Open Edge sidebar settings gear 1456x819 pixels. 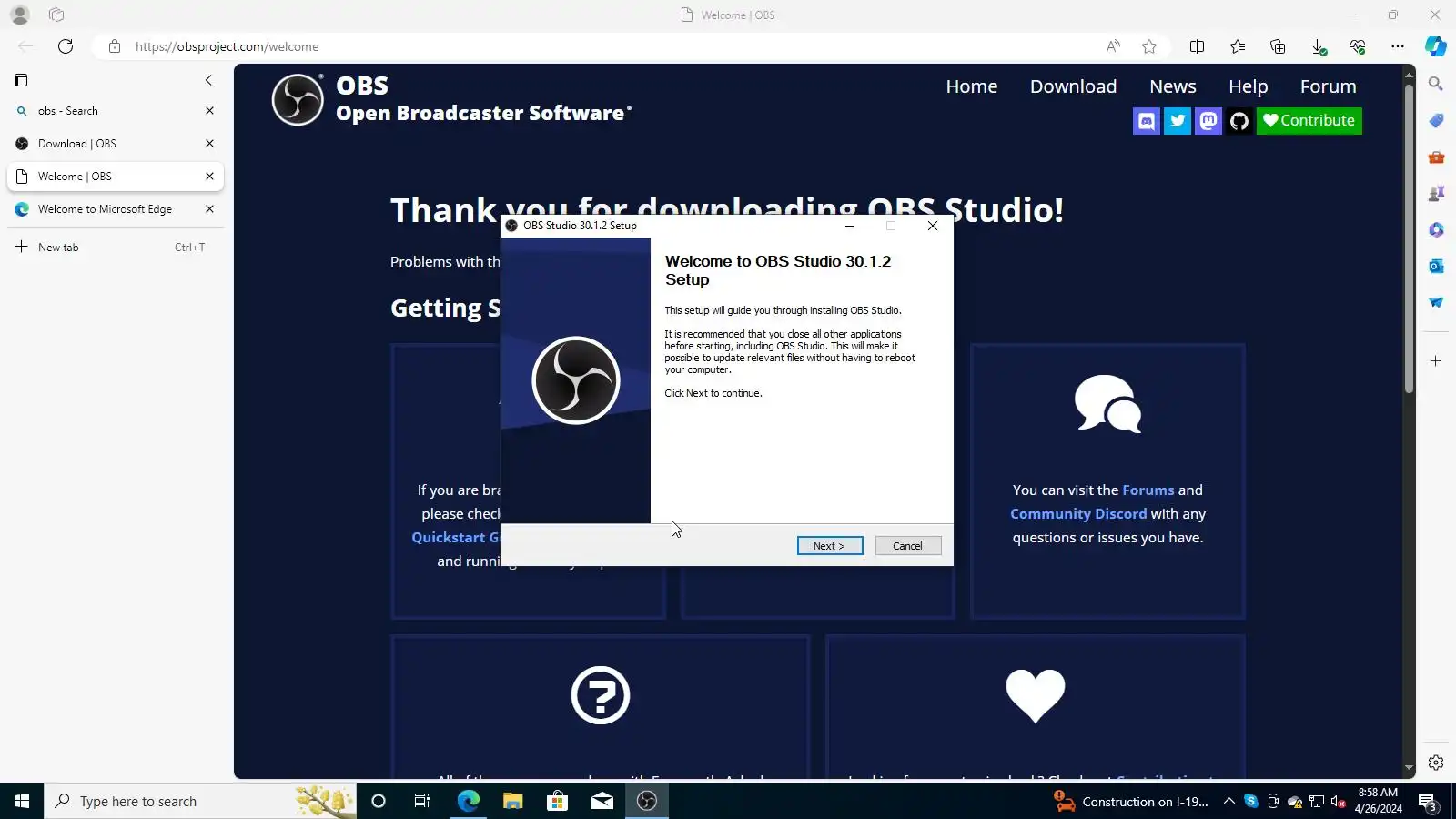1436,763
